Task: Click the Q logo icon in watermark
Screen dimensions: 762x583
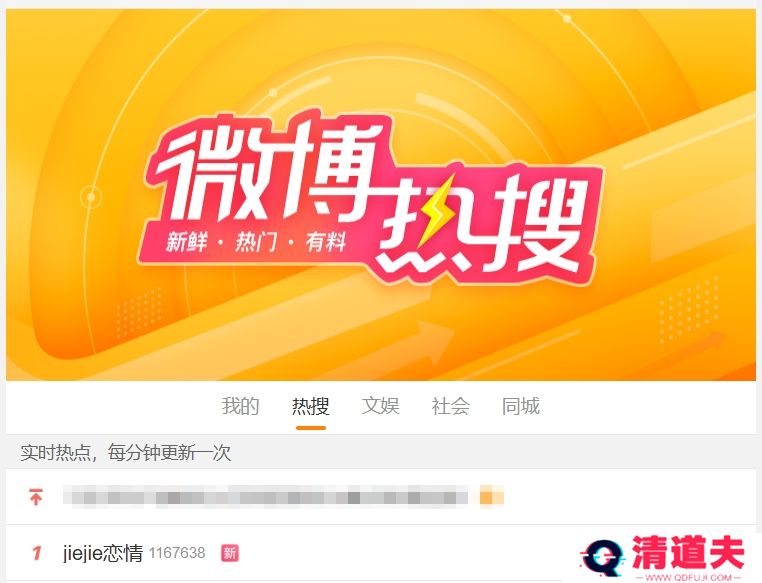Action: coord(602,558)
